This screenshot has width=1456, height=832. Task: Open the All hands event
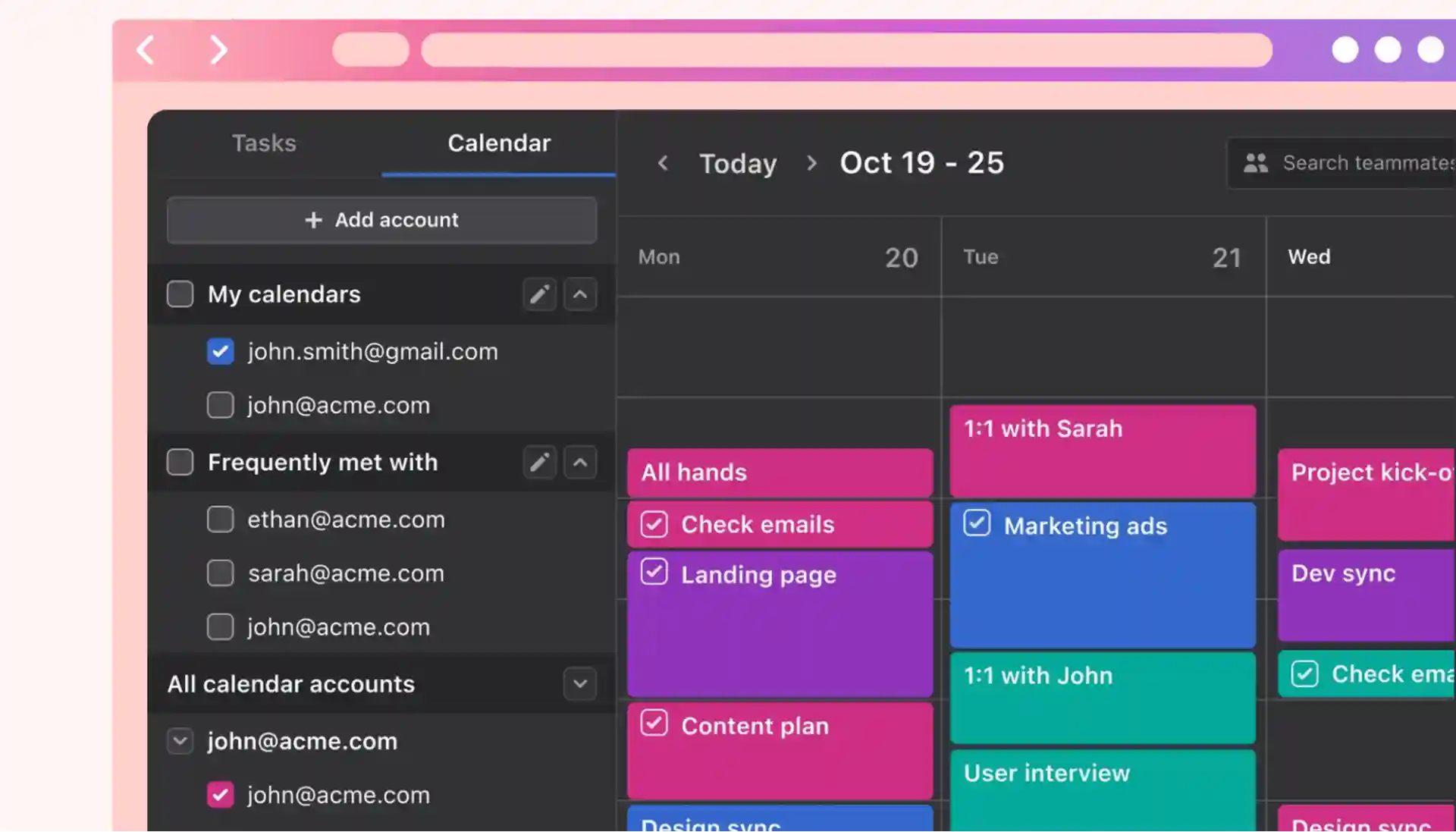pos(780,473)
